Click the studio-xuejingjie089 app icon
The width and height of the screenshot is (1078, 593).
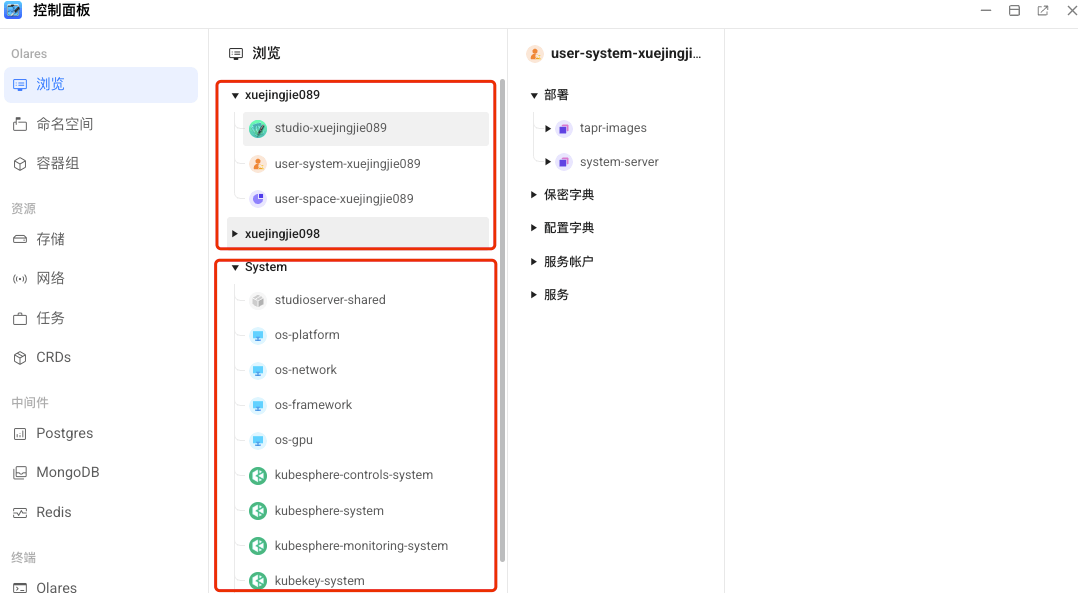[x=257, y=128]
